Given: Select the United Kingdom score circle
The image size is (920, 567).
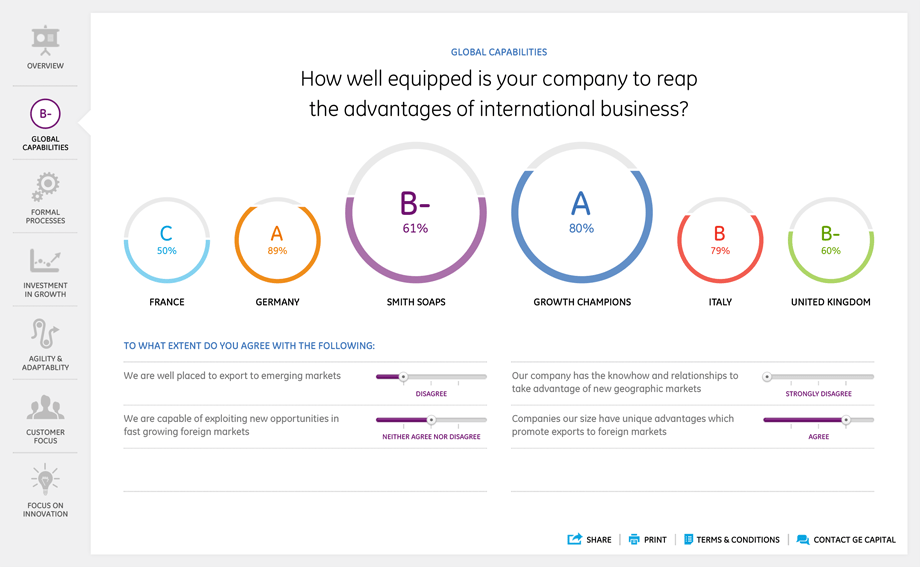Looking at the screenshot, I should click(x=830, y=241).
